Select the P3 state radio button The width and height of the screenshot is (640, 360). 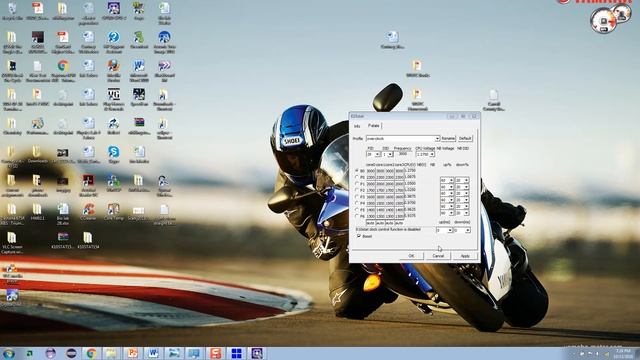tap(357, 197)
